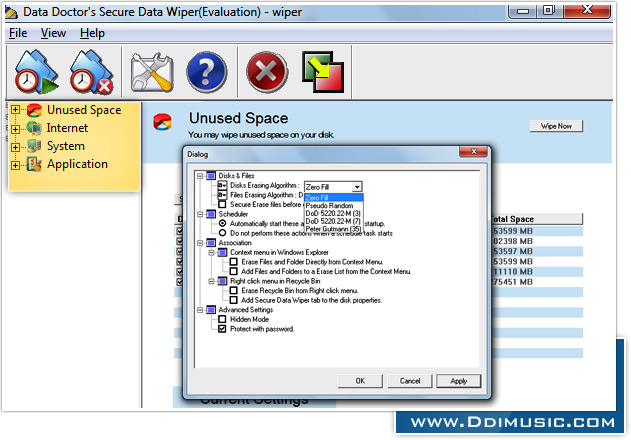This screenshot has height=440, width=631.
Task: Enable Add Files and Folders to Erase List
Action: tap(233, 271)
